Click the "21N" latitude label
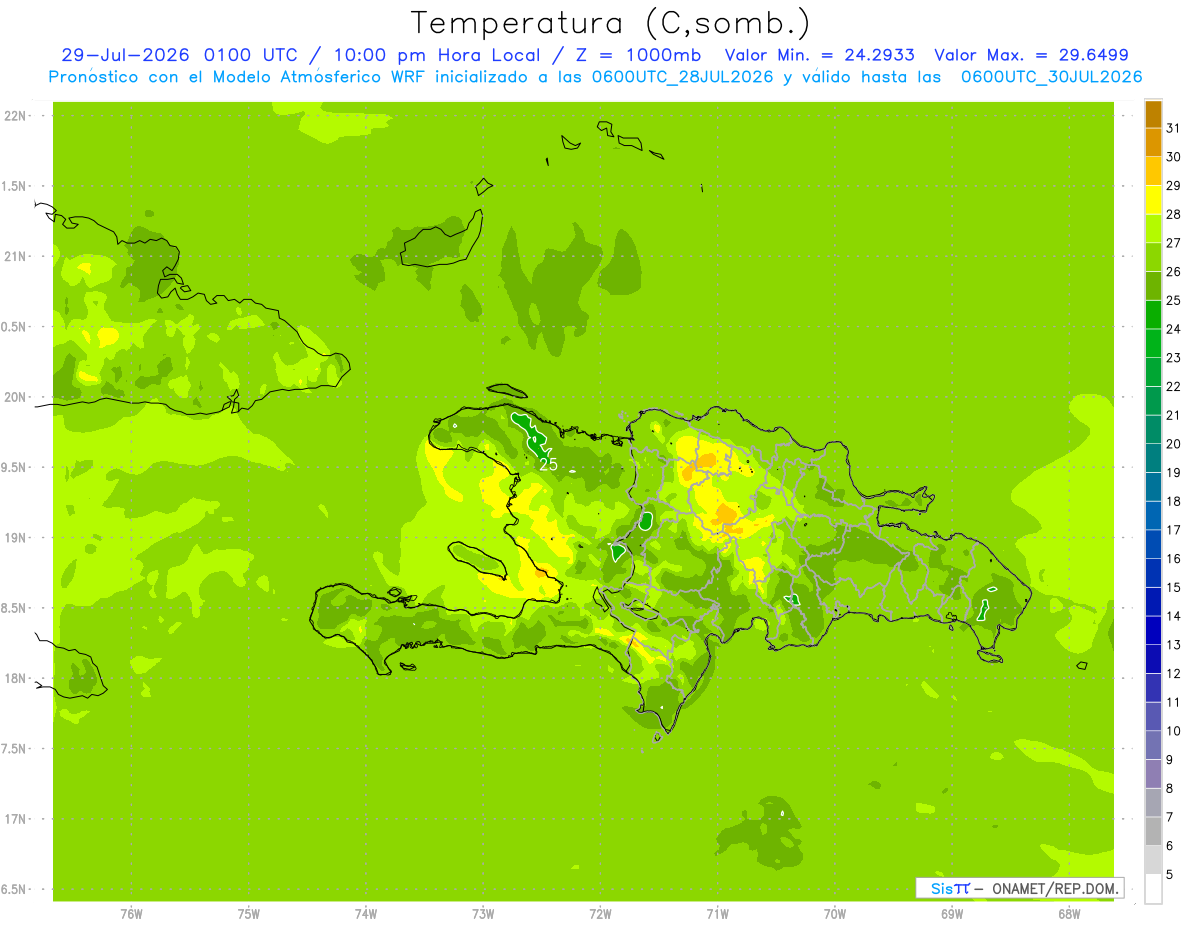1200x927 pixels. 15,256
